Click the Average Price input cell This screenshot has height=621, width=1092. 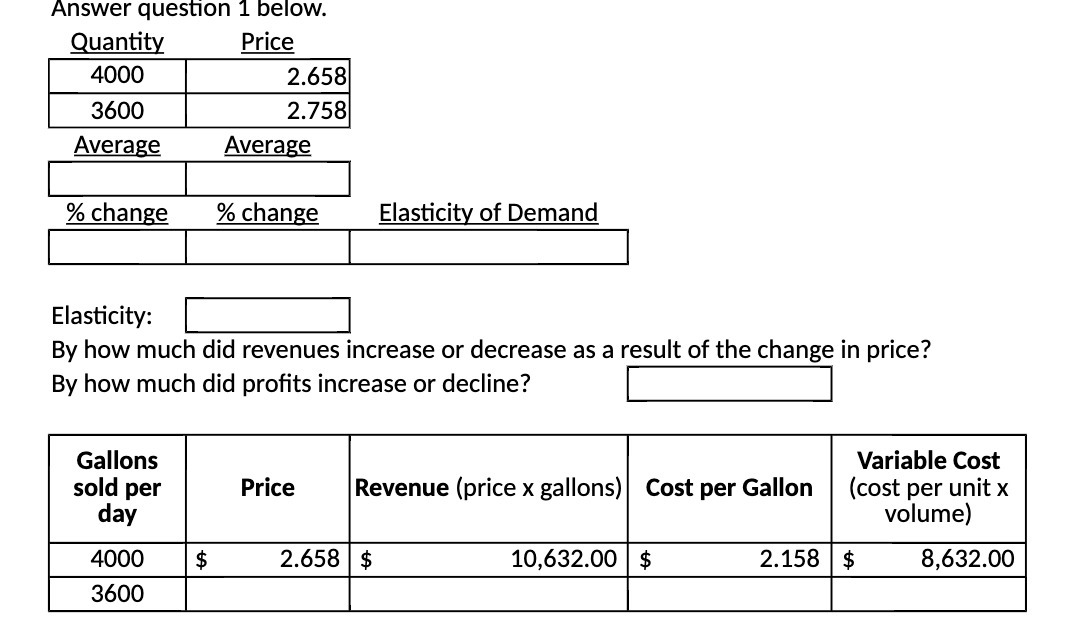[267, 178]
